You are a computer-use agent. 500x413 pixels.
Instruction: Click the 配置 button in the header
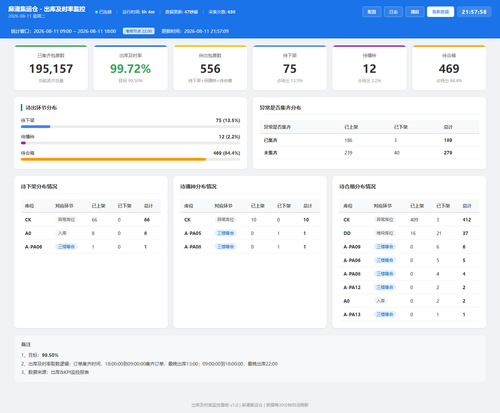point(372,12)
